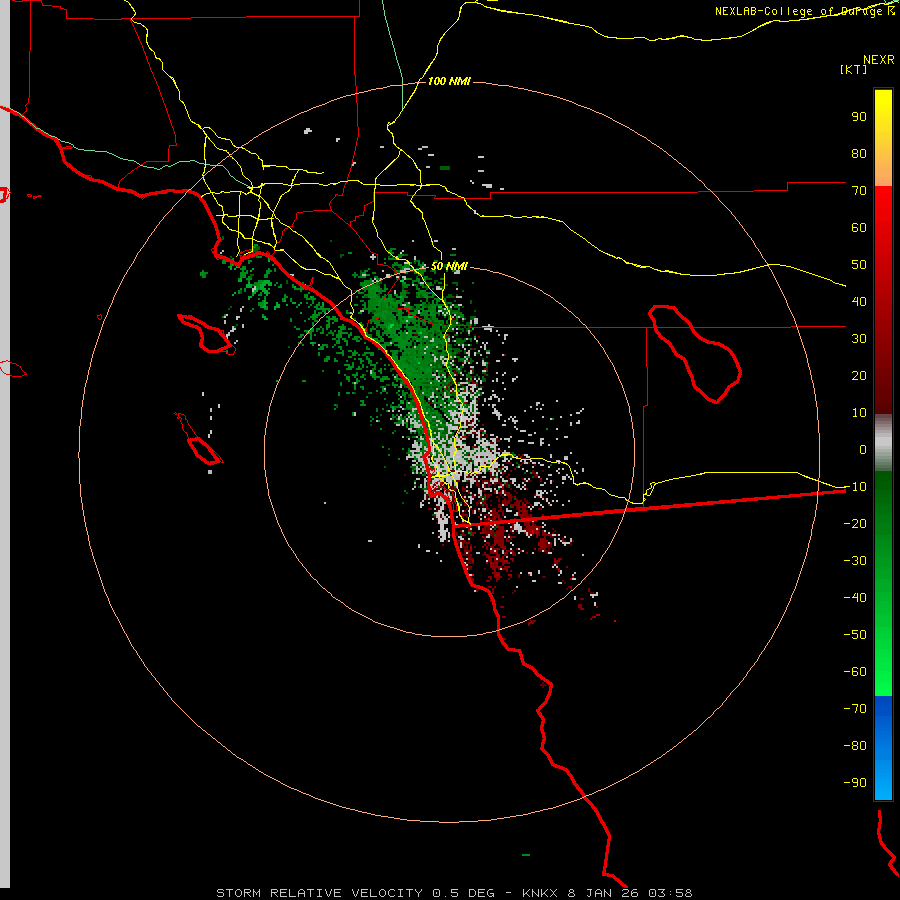This screenshot has height=900, width=900.
Task: Click the positive 90 scale value
Action: point(859,117)
